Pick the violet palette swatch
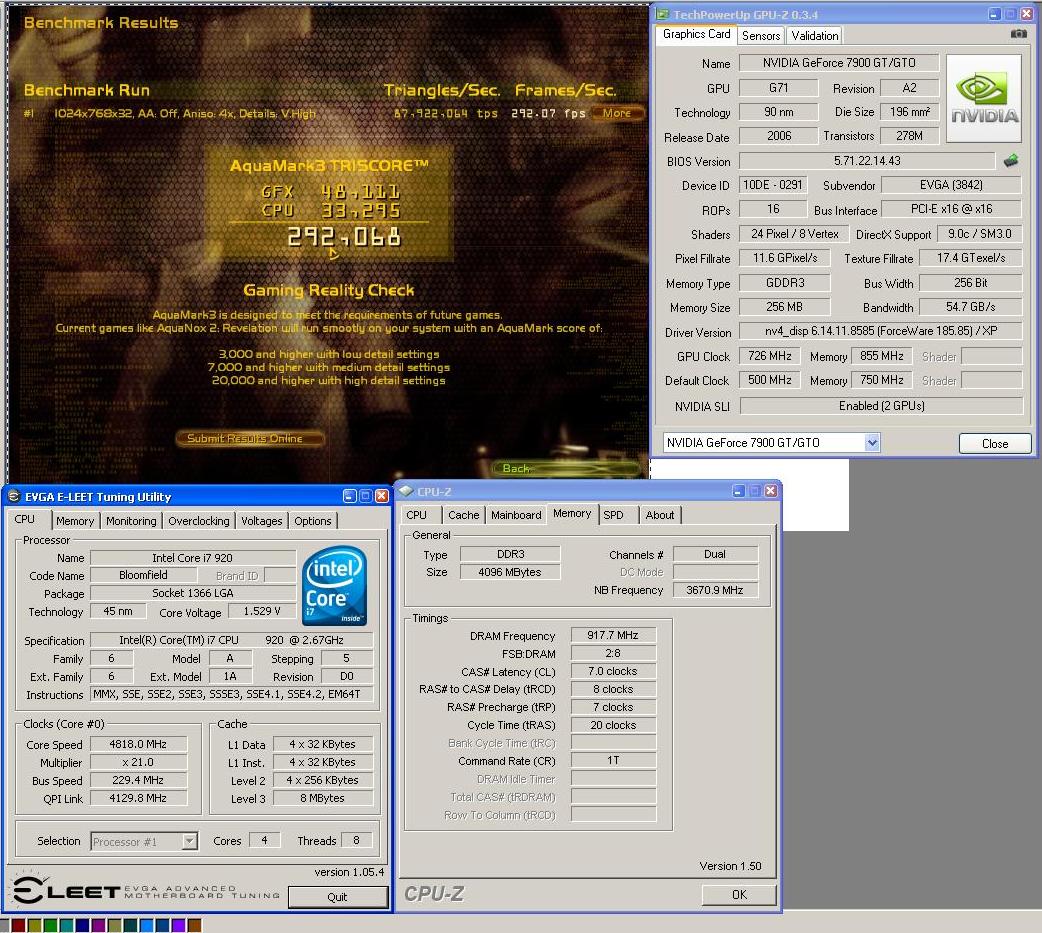 178,925
